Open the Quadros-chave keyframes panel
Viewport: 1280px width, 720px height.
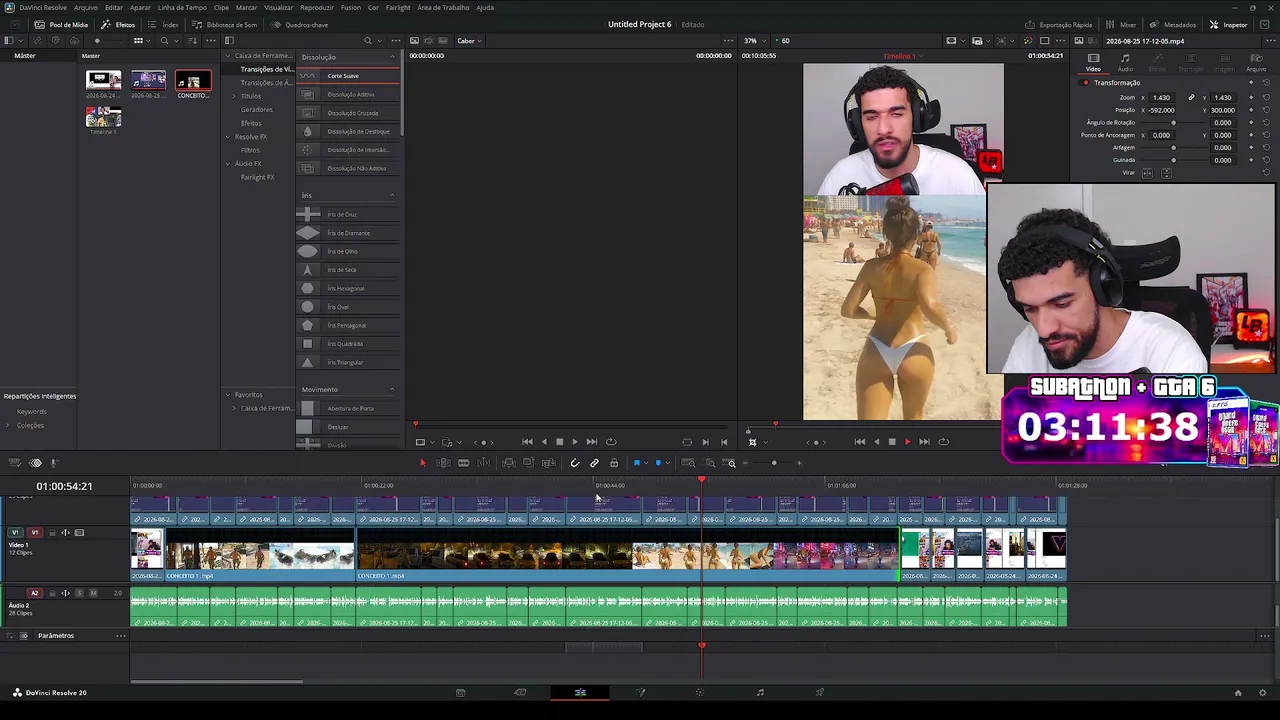click(299, 24)
